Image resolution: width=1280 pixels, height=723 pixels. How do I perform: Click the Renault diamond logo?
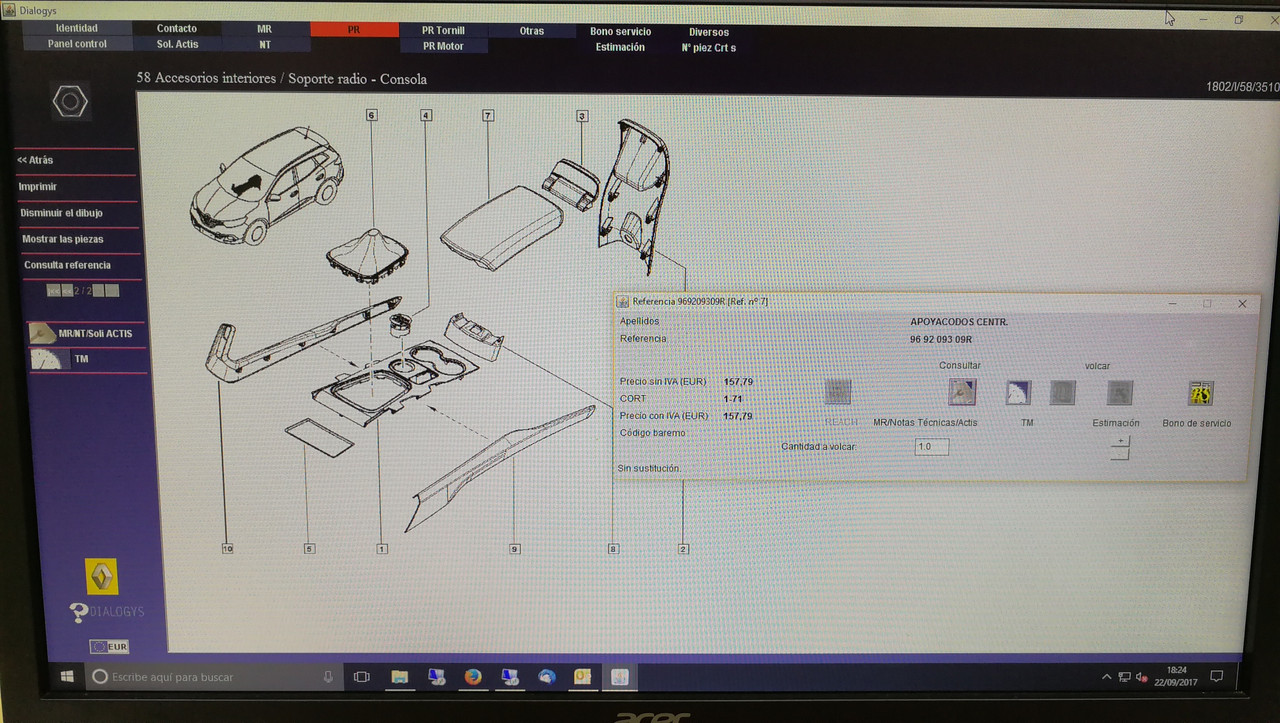pos(102,576)
